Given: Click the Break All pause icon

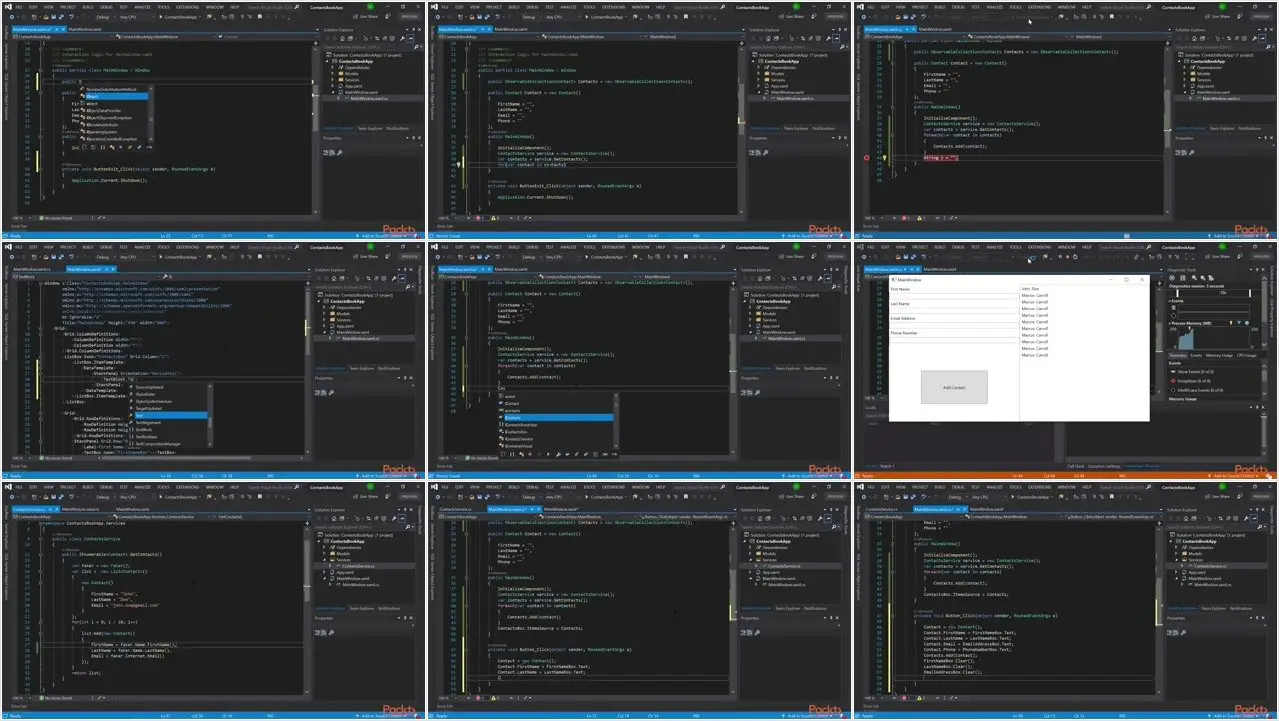Looking at the screenshot, I should click(1060, 257).
